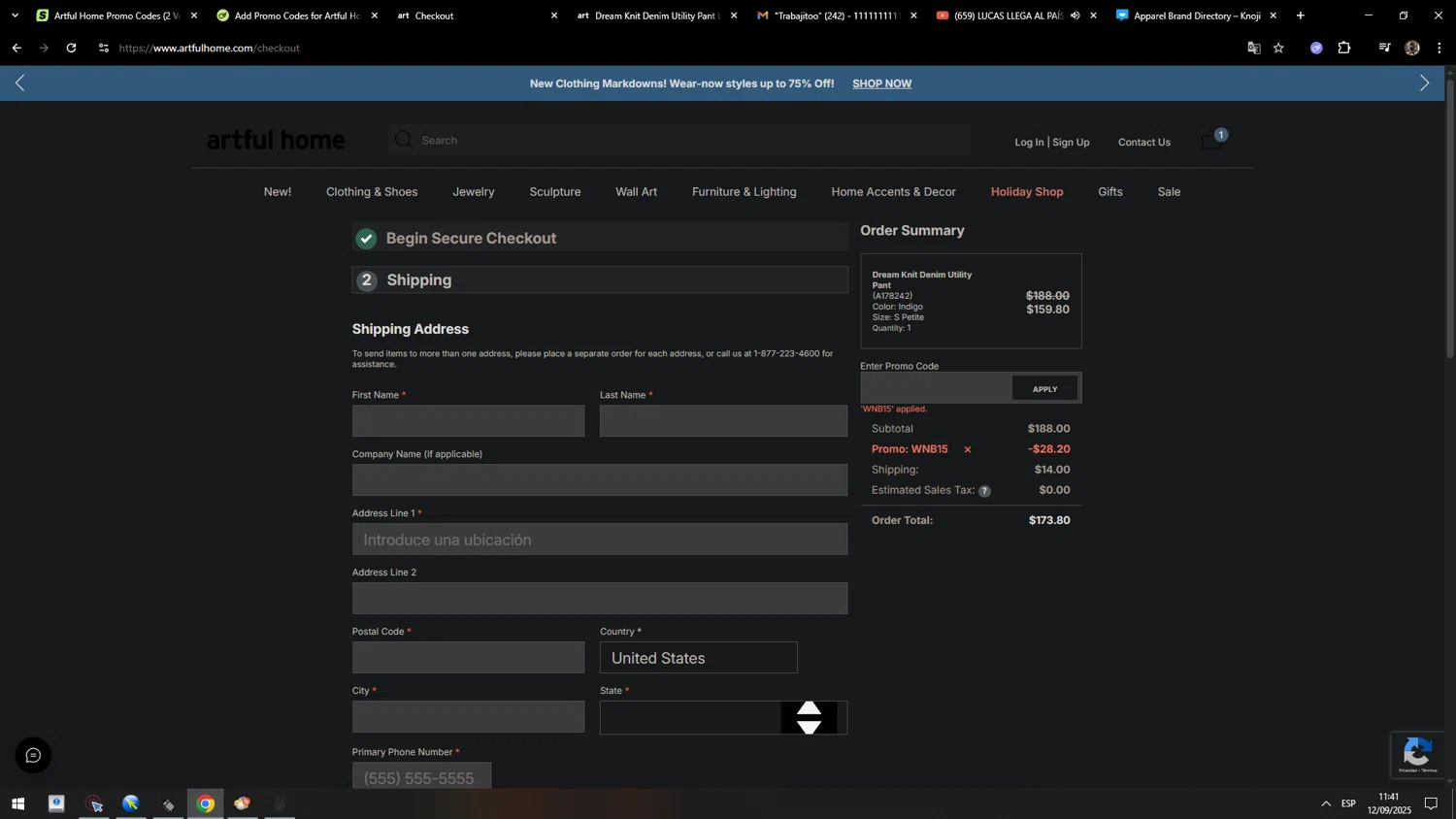Open tab search dropdown arrow
Viewport: 1456px width, 819px height.
click(x=15, y=16)
